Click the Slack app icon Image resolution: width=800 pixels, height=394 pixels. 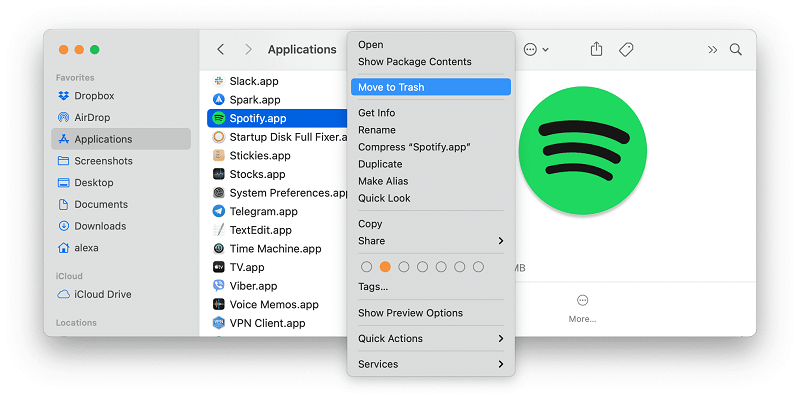[219, 81]
